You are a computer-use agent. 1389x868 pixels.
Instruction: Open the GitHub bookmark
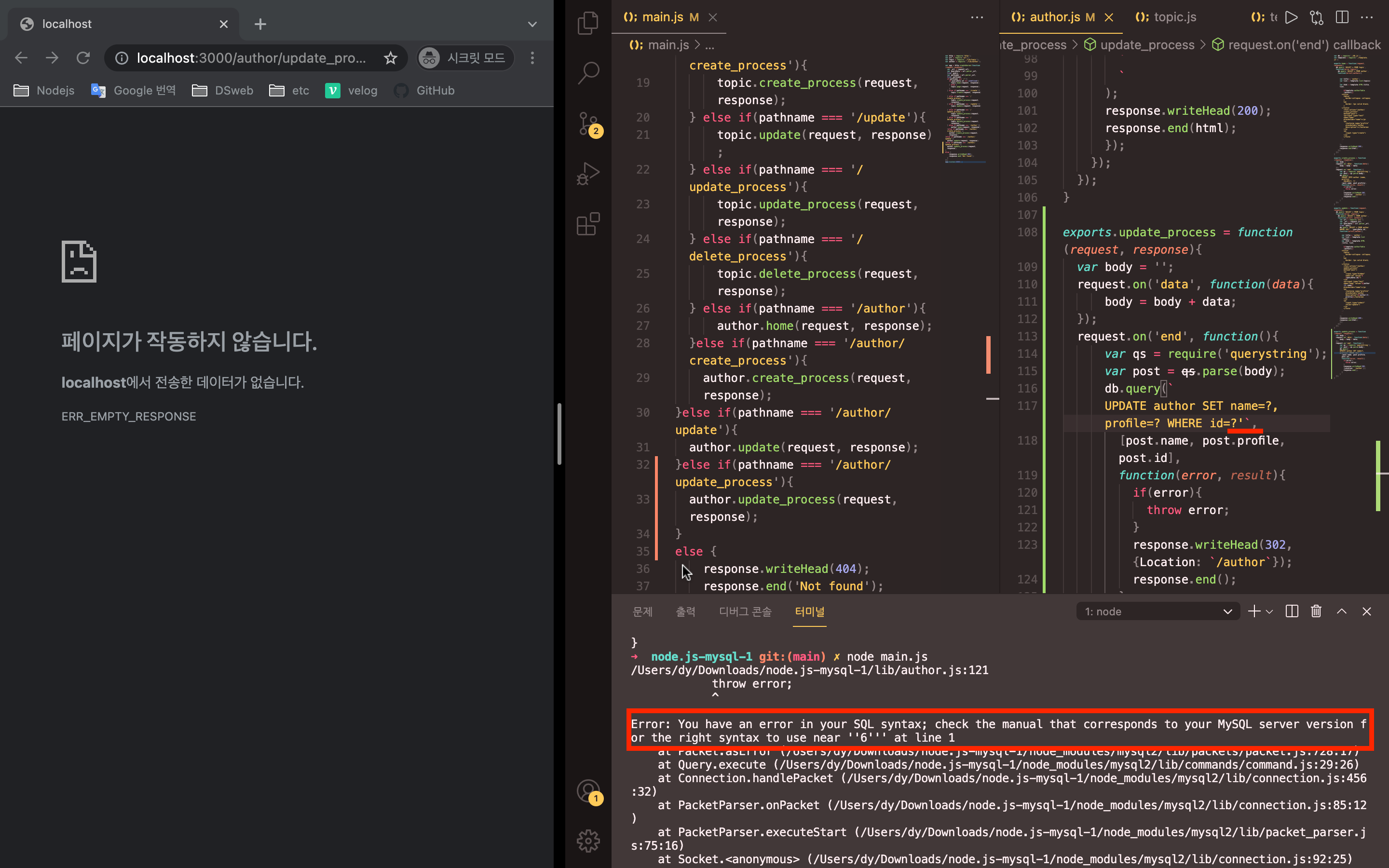coord(425,90)
